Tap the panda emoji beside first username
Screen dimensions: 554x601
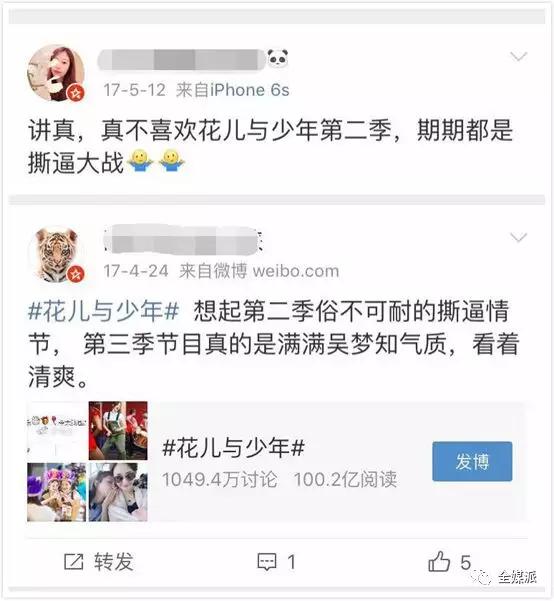(278, 59)
